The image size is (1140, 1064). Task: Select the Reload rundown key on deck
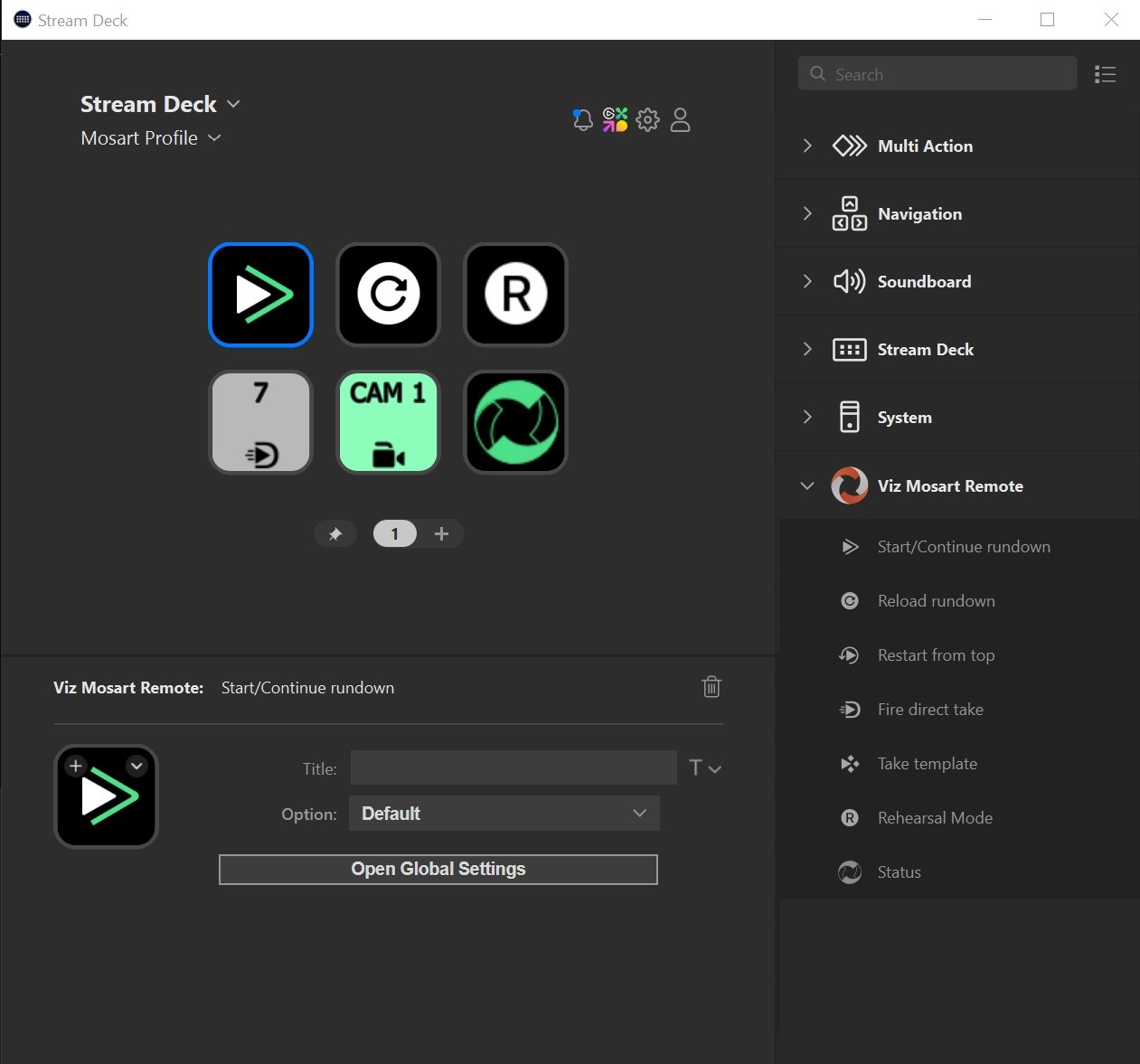388,295
